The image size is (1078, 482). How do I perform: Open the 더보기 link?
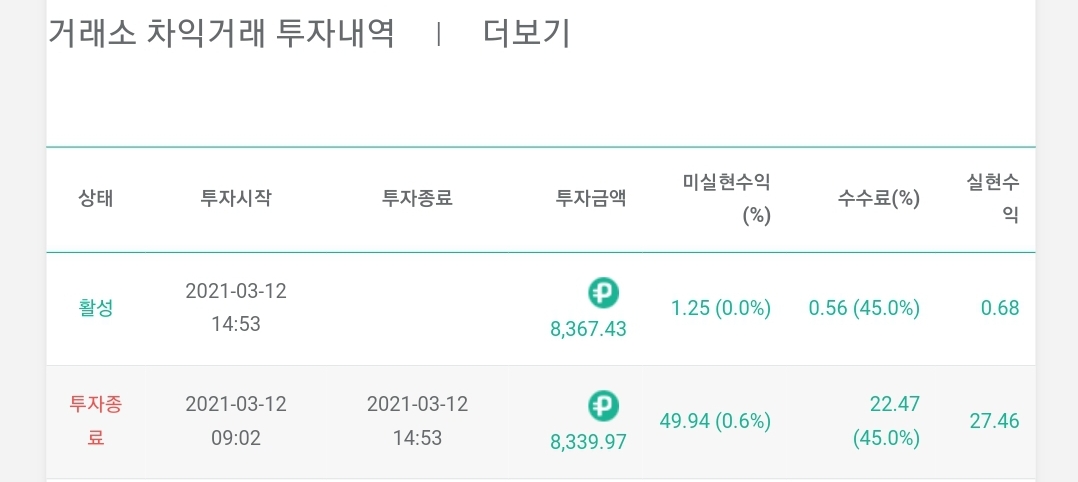coord(526,34)
